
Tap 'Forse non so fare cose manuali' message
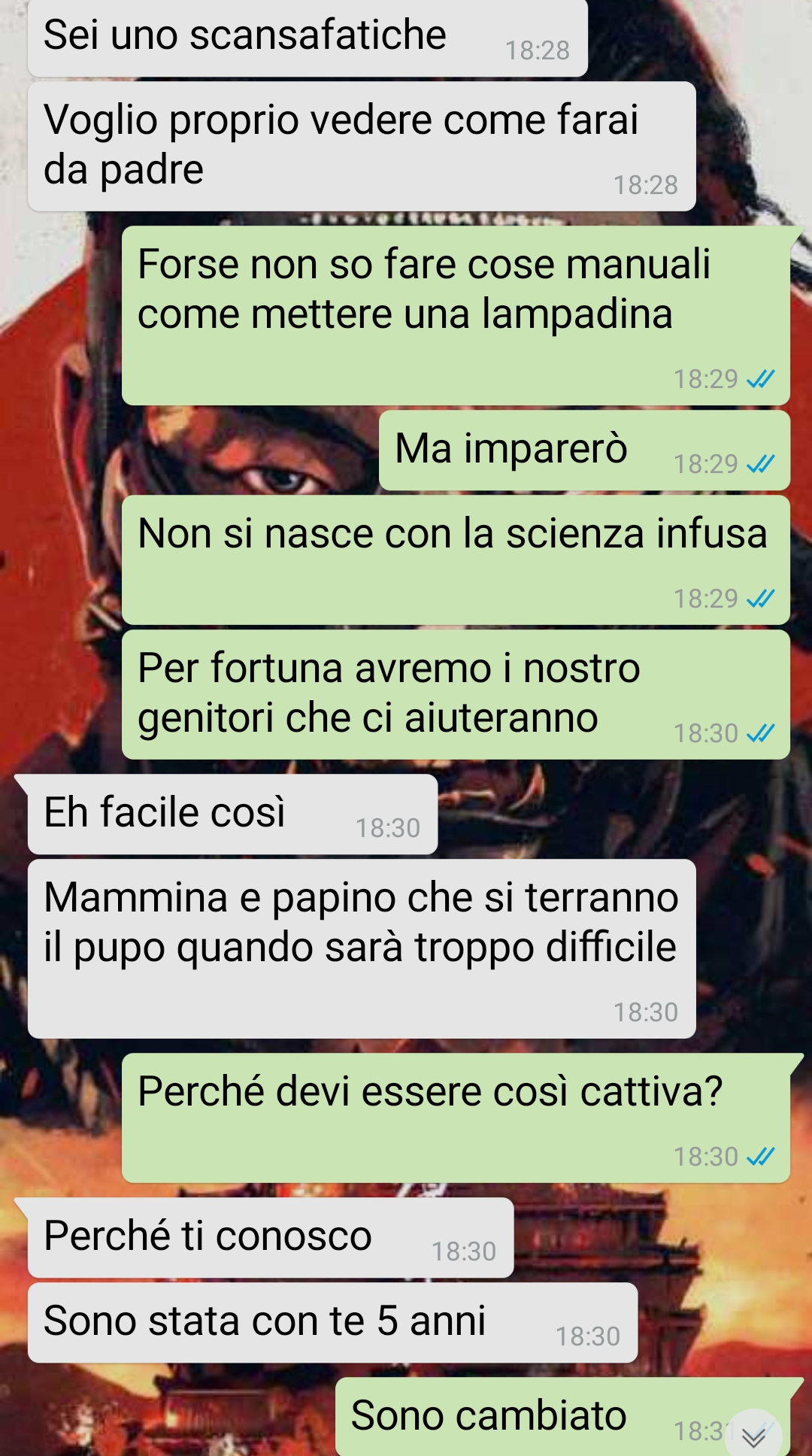[x=456, y=316]
